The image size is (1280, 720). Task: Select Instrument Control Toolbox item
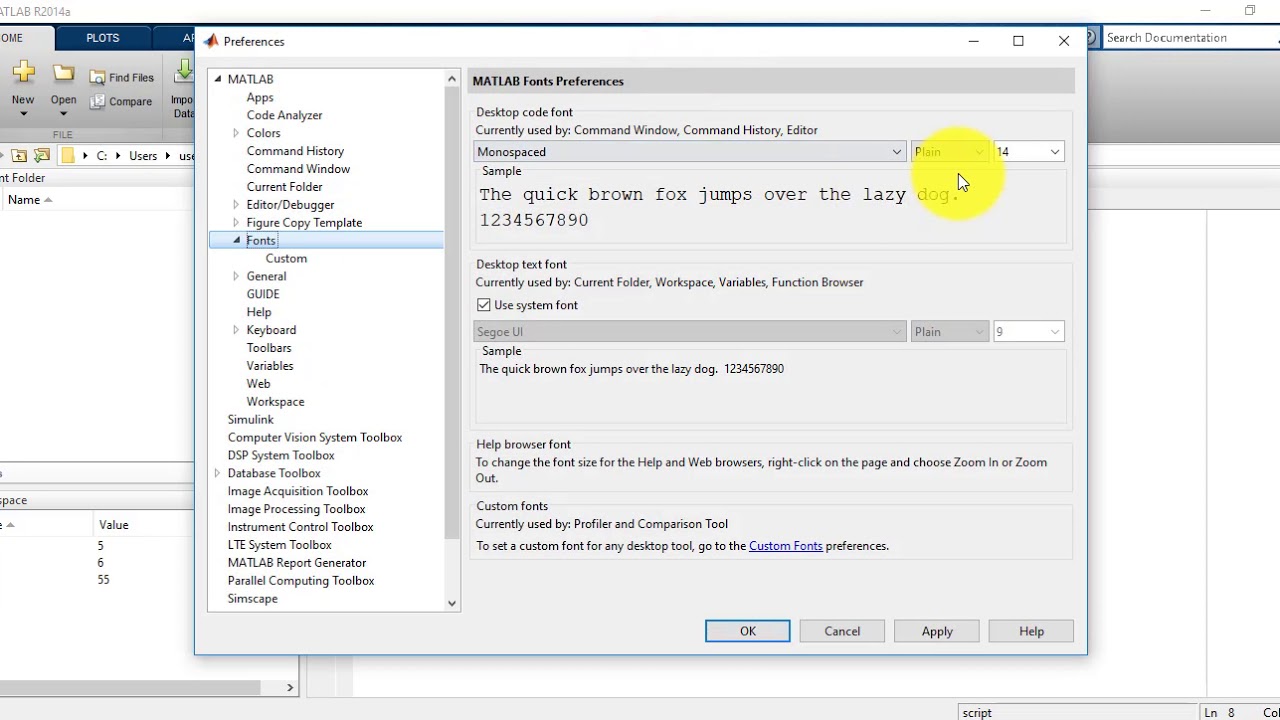point(300,527)
